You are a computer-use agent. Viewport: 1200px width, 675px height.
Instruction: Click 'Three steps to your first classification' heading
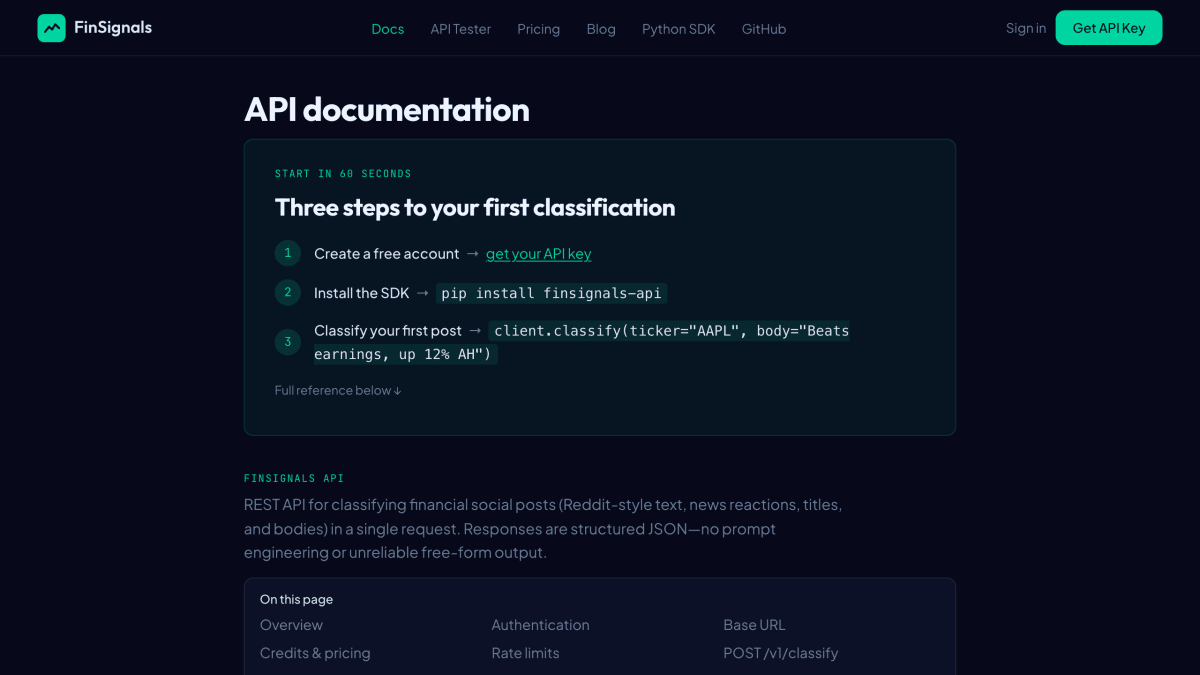coord(475,208)
